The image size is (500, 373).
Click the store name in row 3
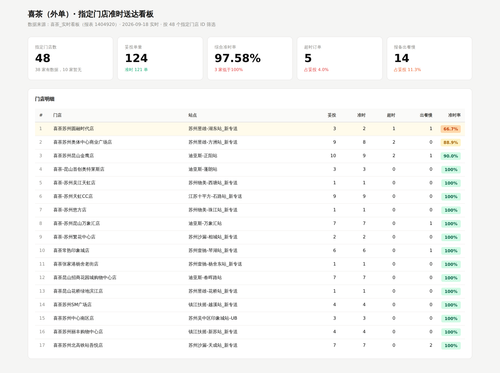(x=74, y=156)
